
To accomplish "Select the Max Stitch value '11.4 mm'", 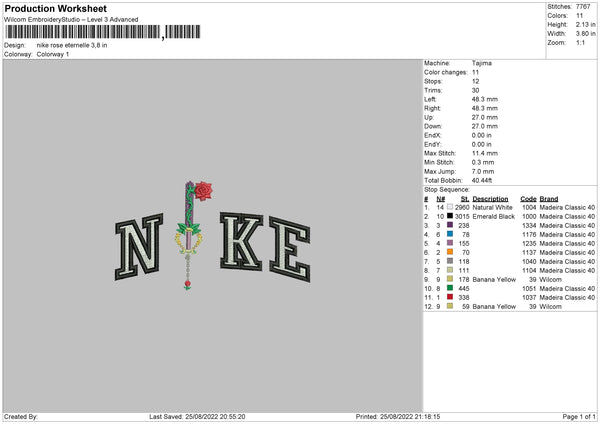I will click(484, 153).
